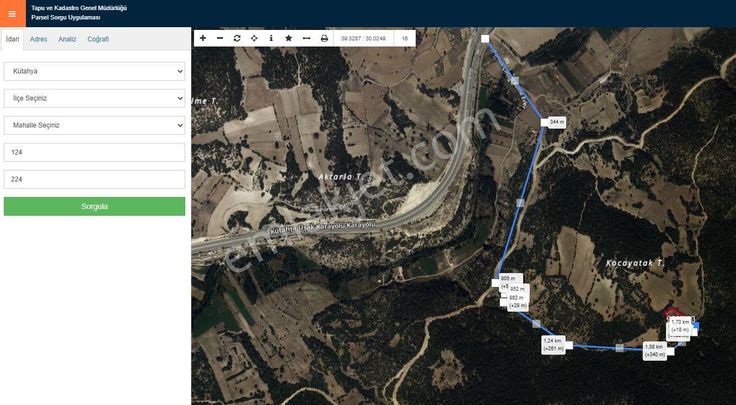Click the star favorites icon
Image resolution: width=736 pixels, height=405 pixels.
pos(288,38)
